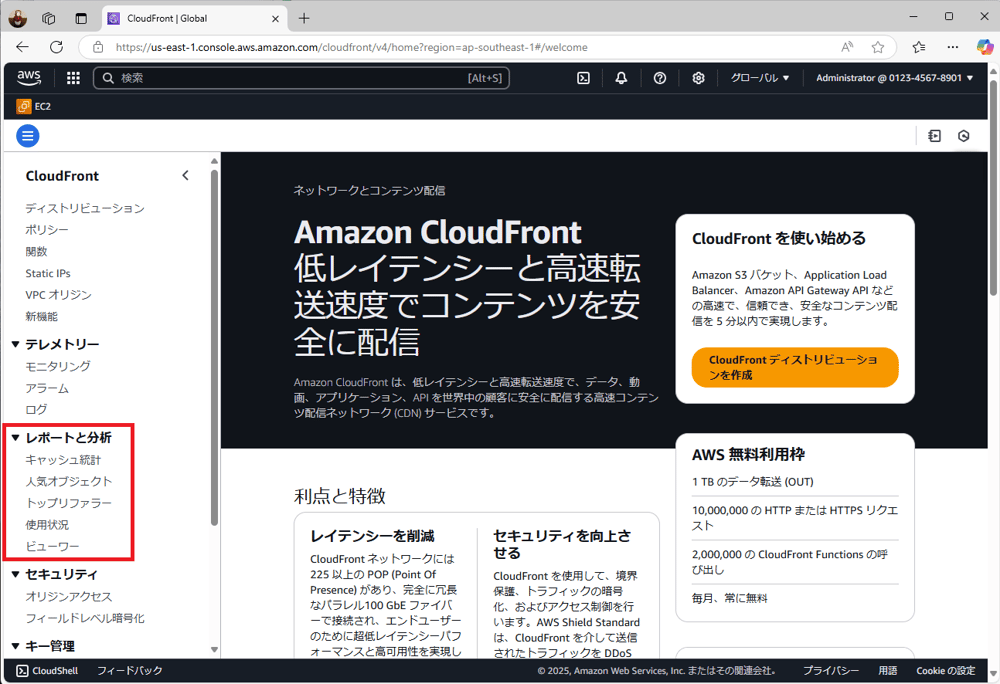This screenshot has height=684, width=1000.
Task: Open ポリシー in the sidebar
Action: [x=47, y=229]
